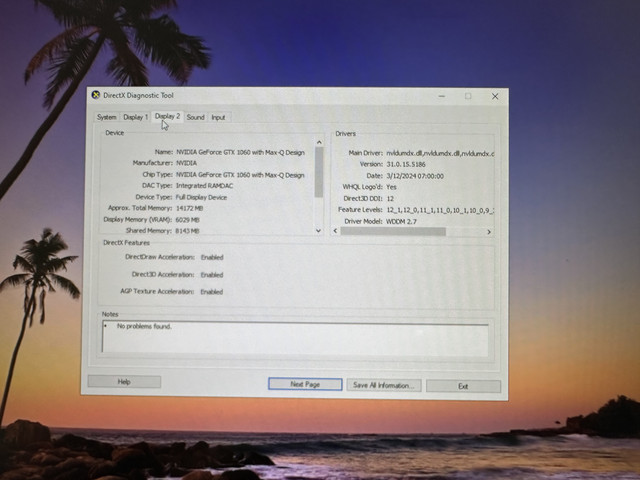Click the 'No problems found.' note
The image size is (640, 480).
click(x=144, y=326)
